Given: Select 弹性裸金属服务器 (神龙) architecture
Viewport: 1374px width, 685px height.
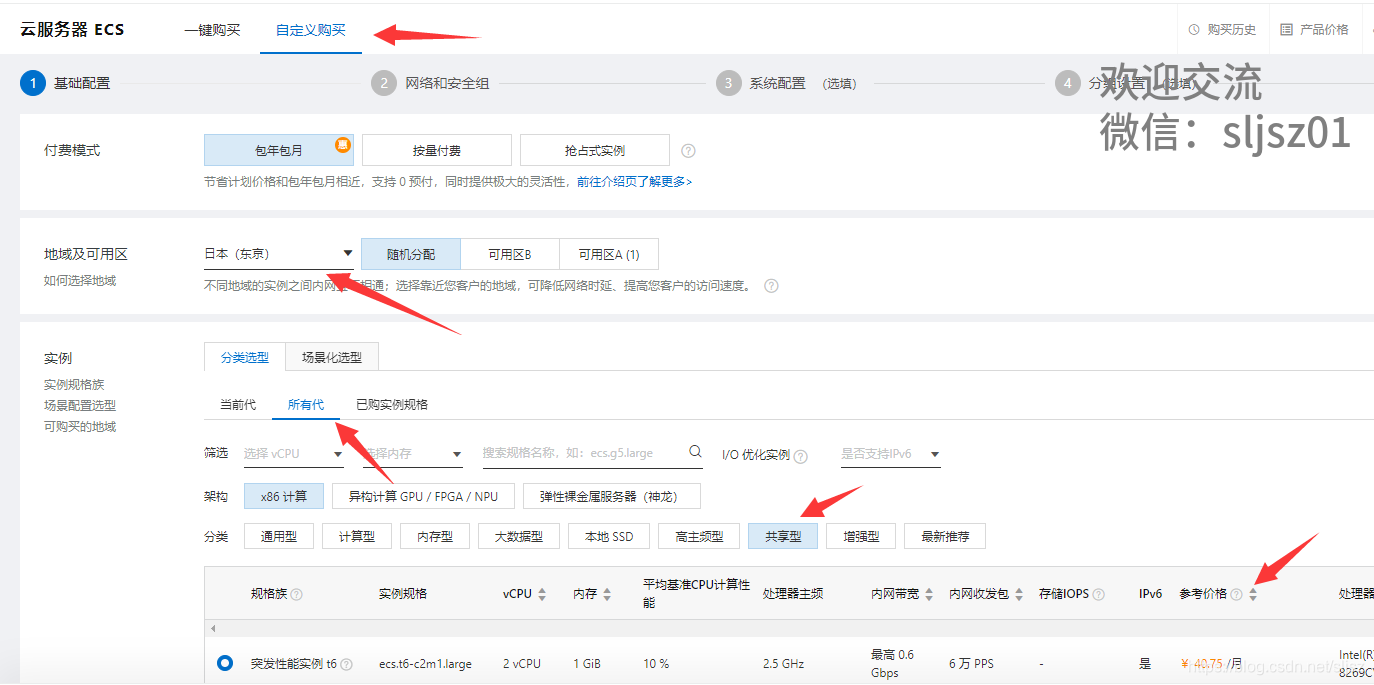Looking at the screenshot, I should point(612,496).
